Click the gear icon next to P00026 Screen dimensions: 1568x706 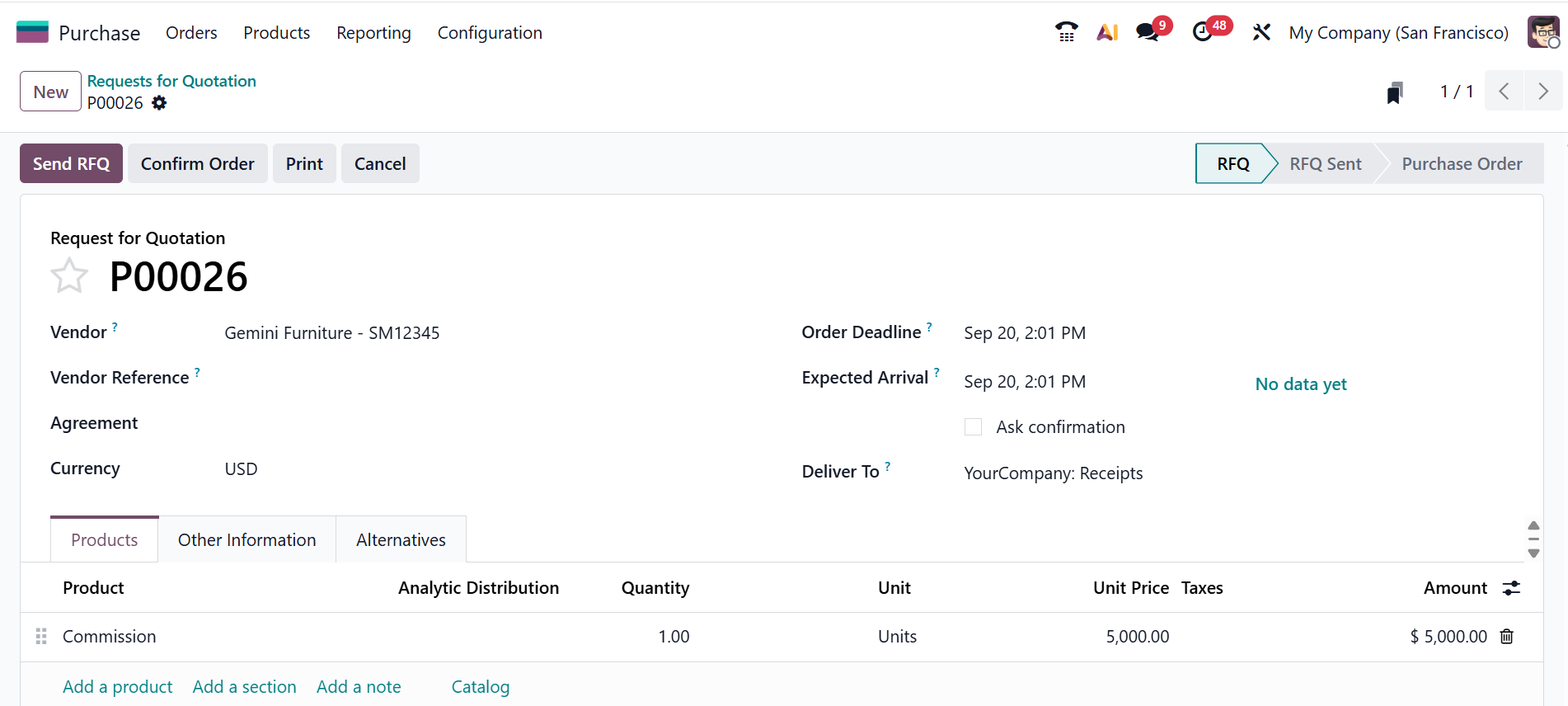(159, 103)
